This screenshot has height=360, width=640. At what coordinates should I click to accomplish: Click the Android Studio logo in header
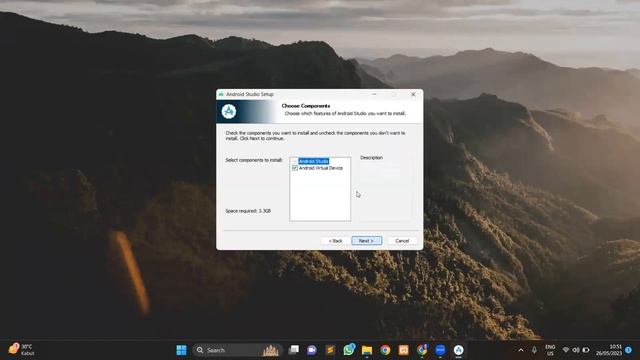(229, 111)
